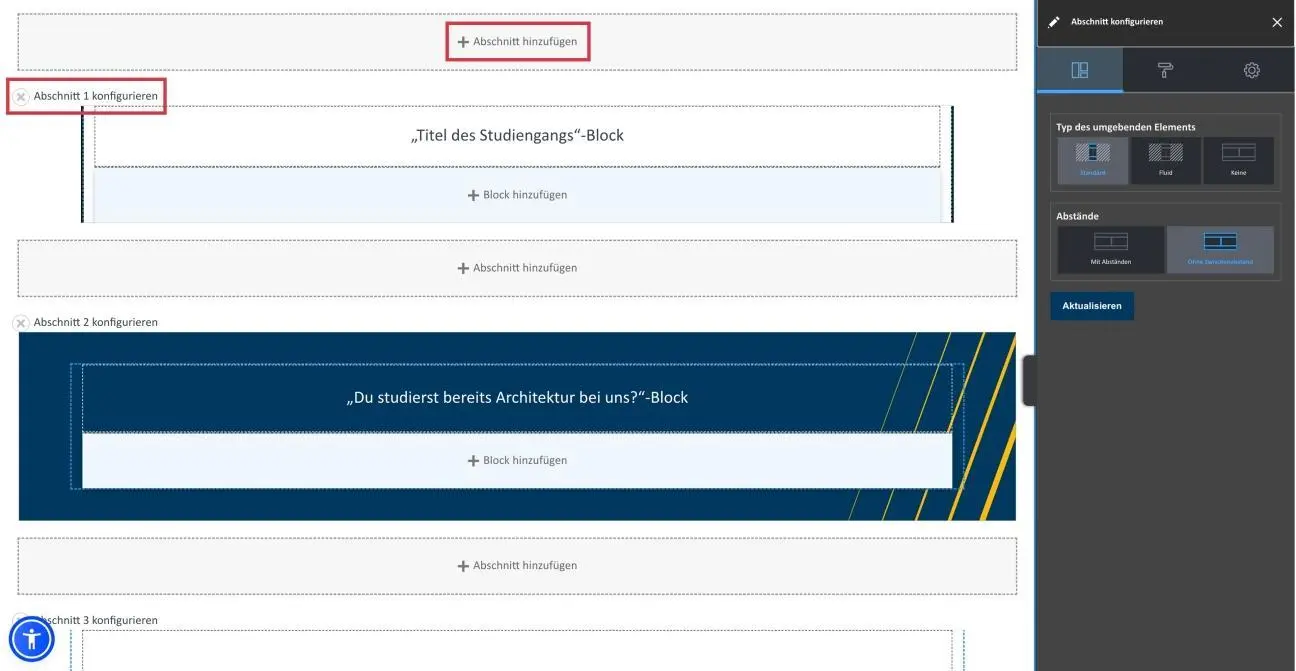This screenshot has height=671, width=1296.
Task: Open the gear settings tab in the panel
Action: pyautogui.click(x=1251, y=70)
